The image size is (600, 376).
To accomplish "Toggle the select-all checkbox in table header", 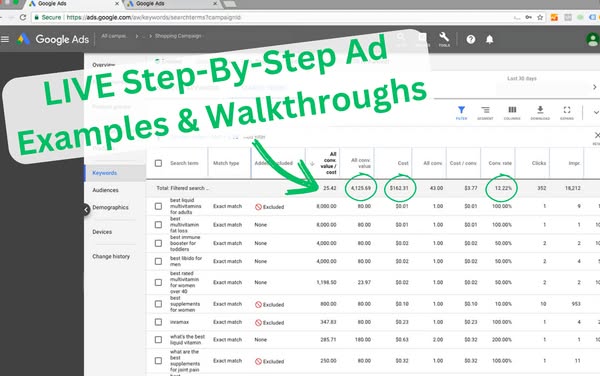I will click(x=158, y=163).
